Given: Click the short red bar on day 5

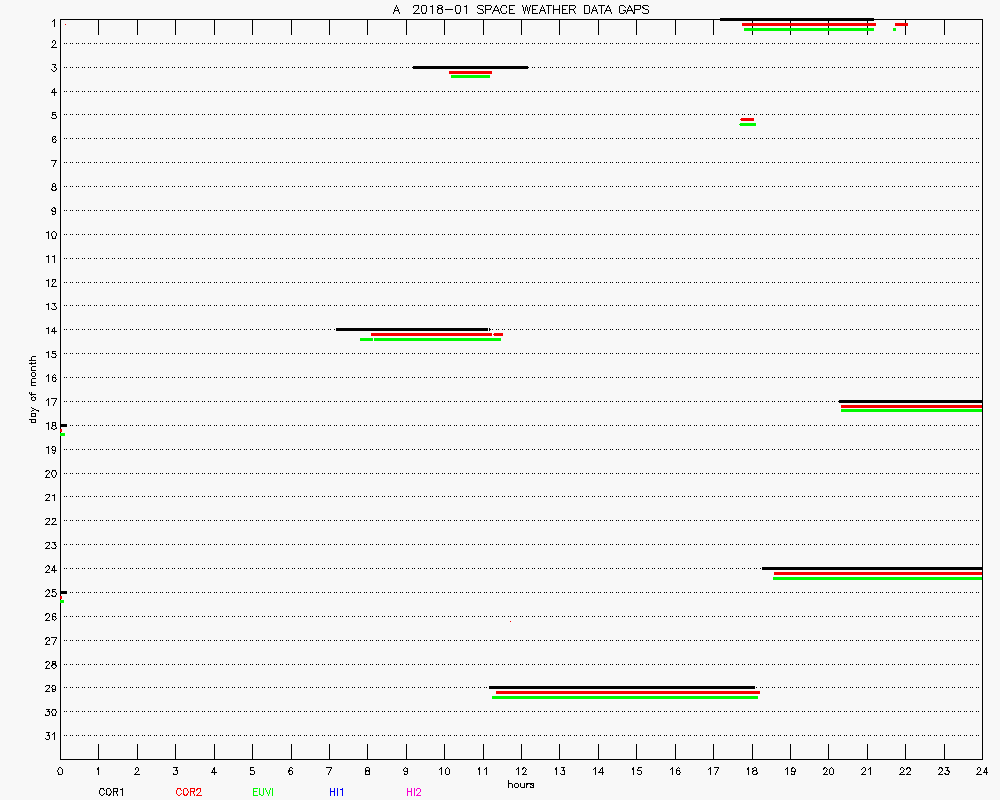Looking at the screenshot, I should pos(747,119).
